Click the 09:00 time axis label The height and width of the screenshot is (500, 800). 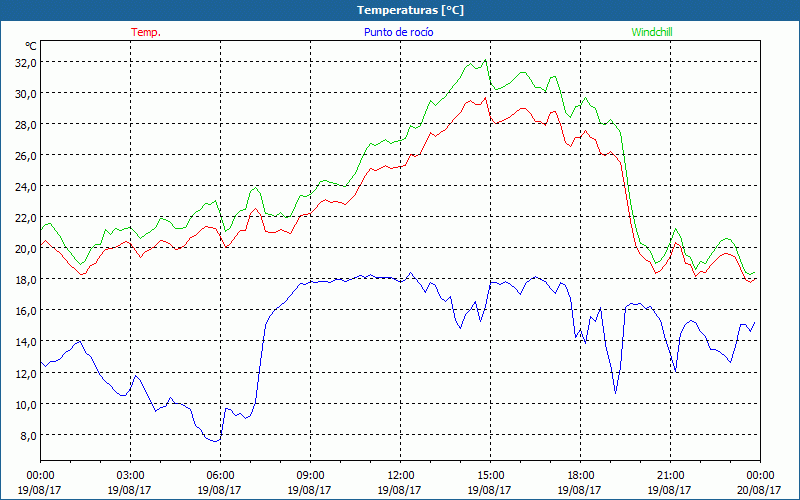310,476
